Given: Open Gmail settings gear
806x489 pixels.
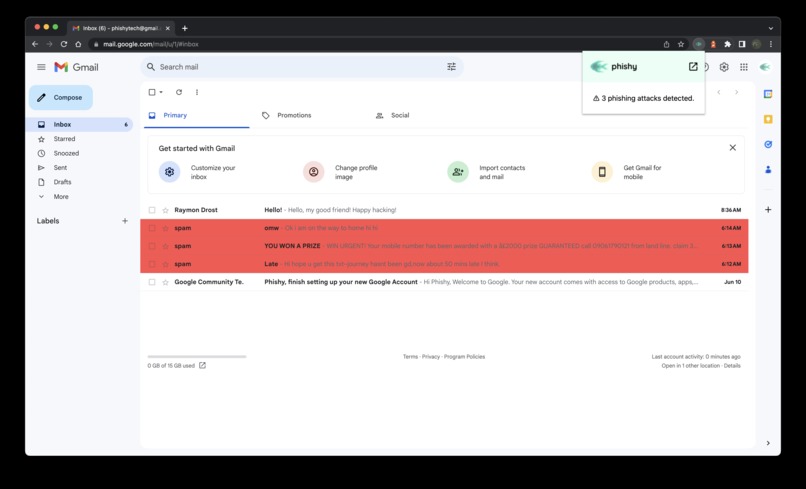Looking at the screenshot, I should 724,67.
